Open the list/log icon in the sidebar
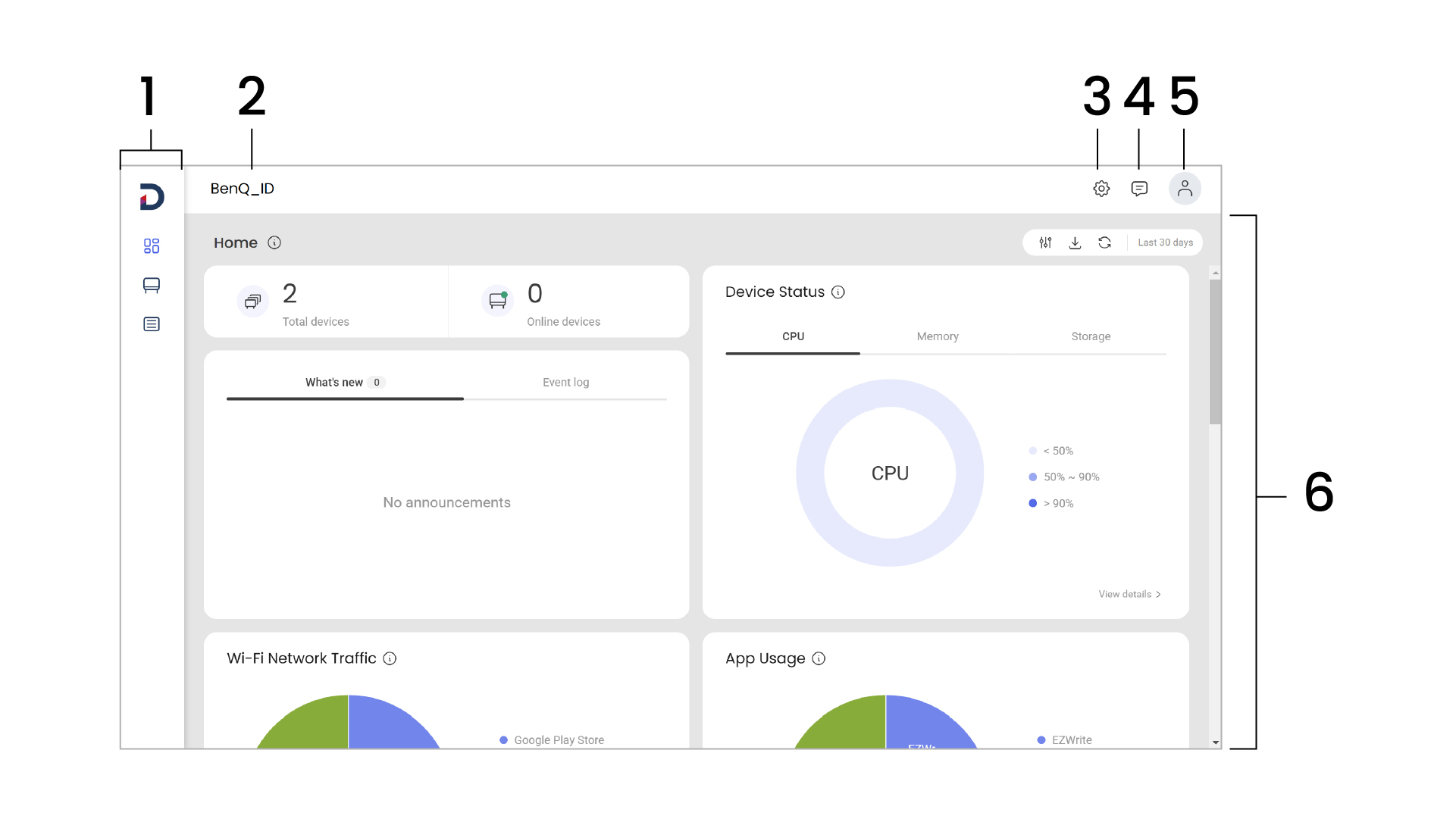1456x819 pixels. [x=152, y=324]
